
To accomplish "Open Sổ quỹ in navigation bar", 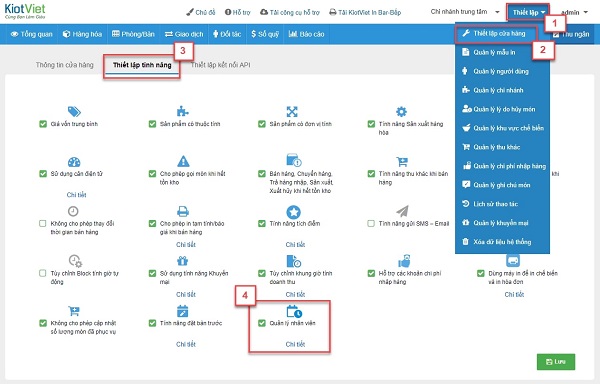I will (265, 34).
